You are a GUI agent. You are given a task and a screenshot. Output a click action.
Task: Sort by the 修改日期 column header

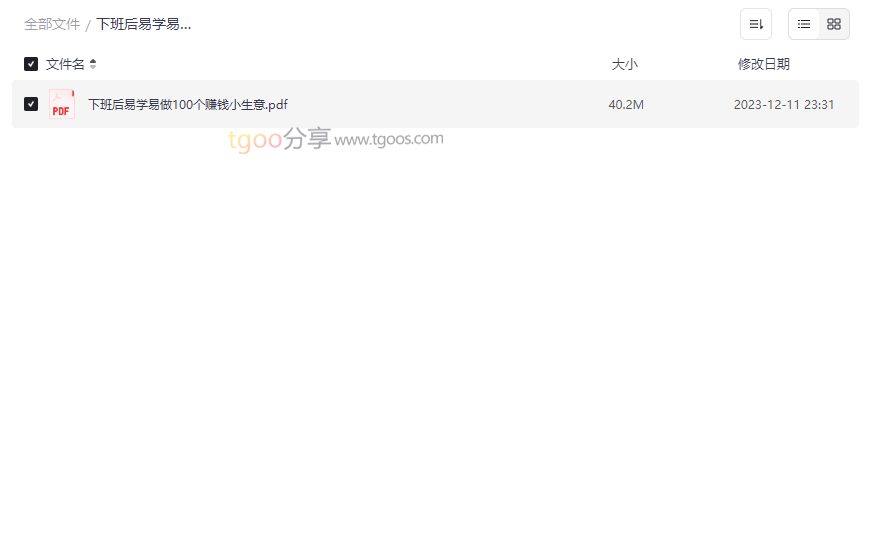(x=764, y=64)
